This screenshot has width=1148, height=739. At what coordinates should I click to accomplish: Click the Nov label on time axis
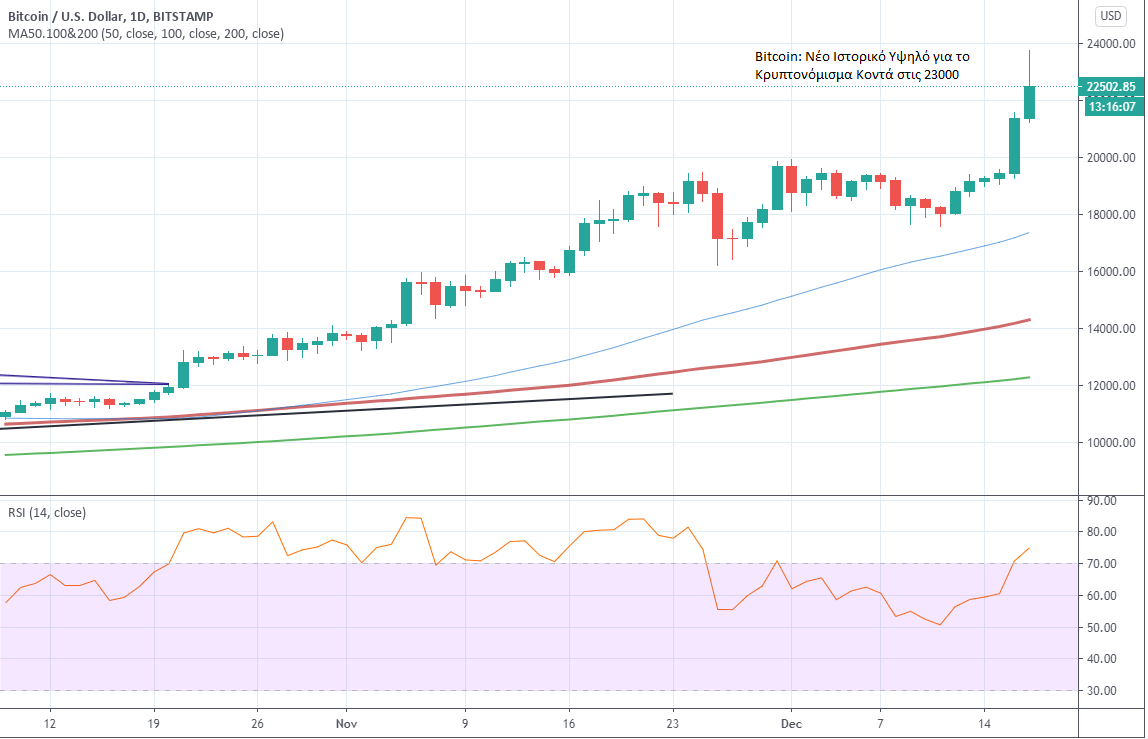(x=346, y=722)
